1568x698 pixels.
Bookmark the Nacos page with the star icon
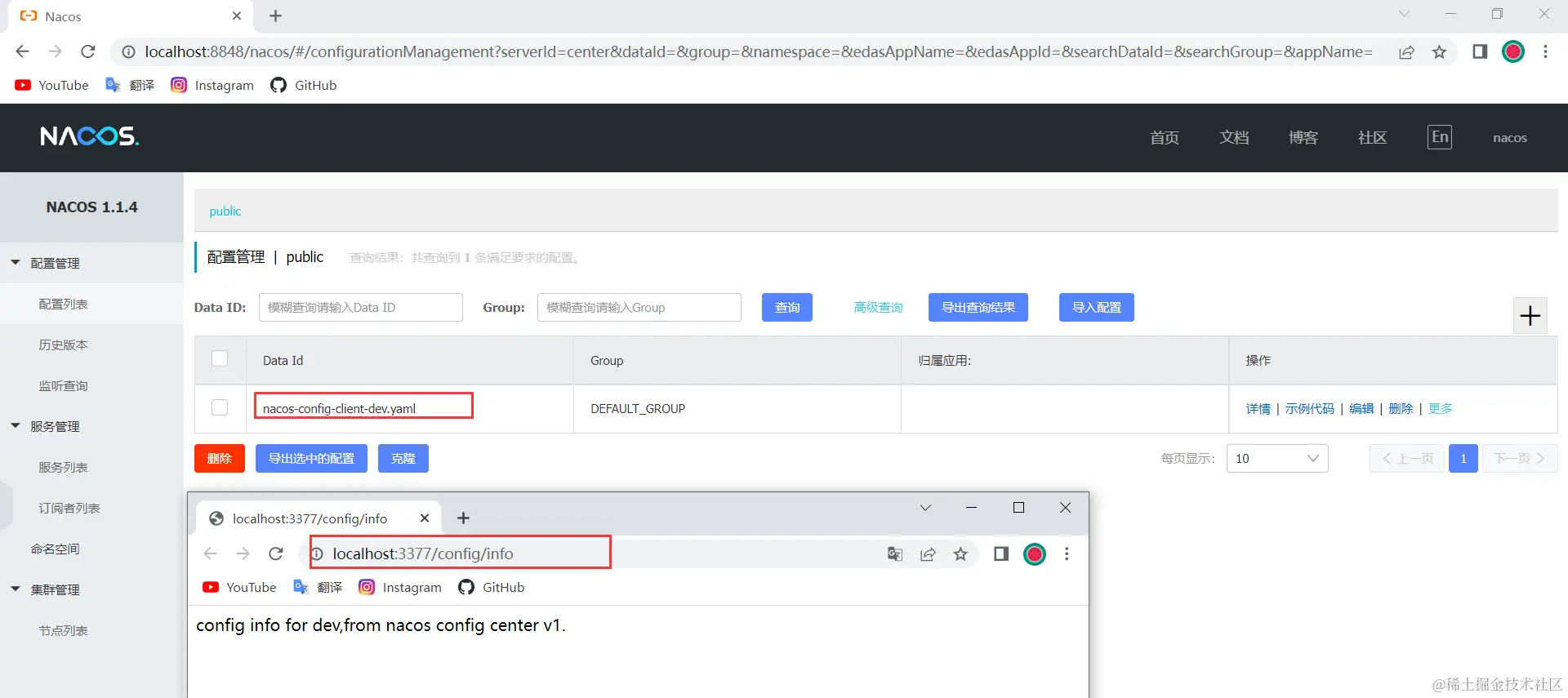point(1439,52)
